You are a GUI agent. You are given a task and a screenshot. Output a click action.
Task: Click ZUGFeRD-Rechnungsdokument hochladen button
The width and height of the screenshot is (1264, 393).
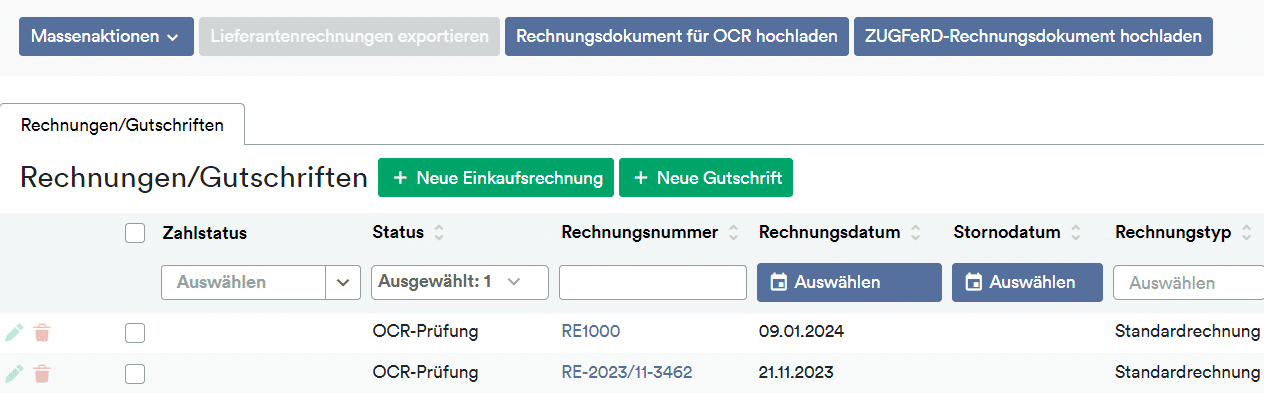[x=1033, y=36]
